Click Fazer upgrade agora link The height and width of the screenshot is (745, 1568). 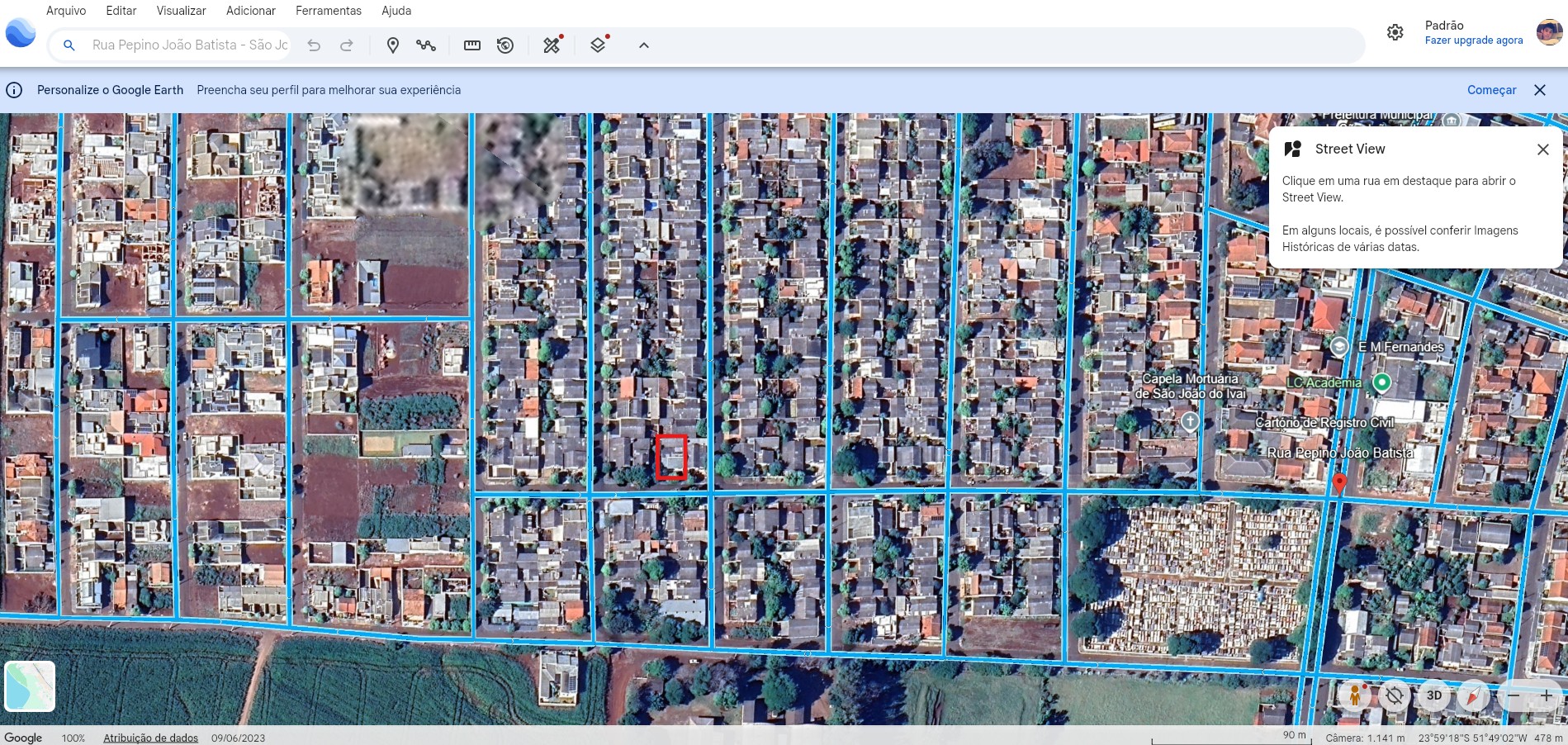pos(1474,40)
